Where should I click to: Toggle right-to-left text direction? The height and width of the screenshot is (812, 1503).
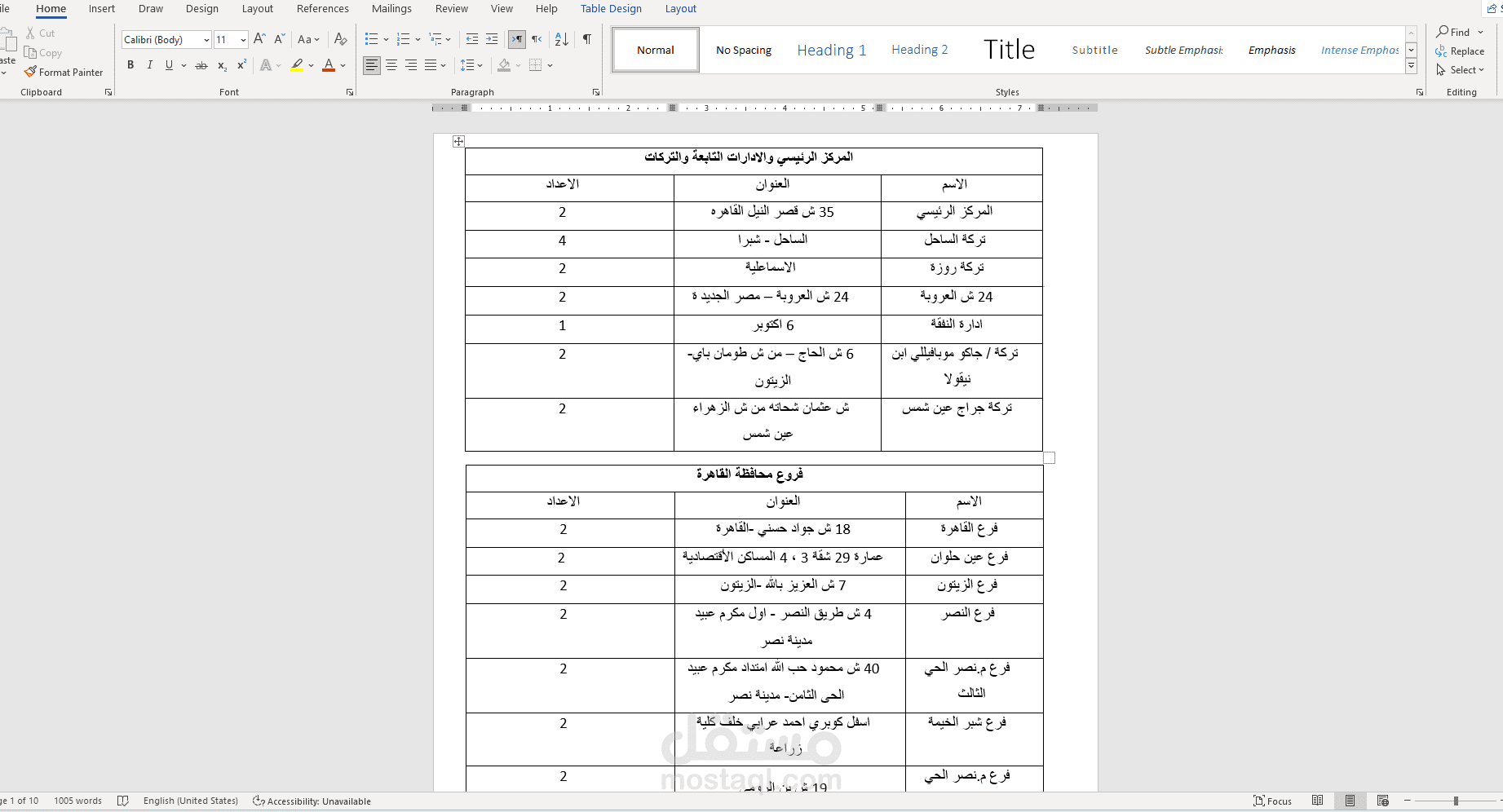pyautogui.click(x=537, y=39)
